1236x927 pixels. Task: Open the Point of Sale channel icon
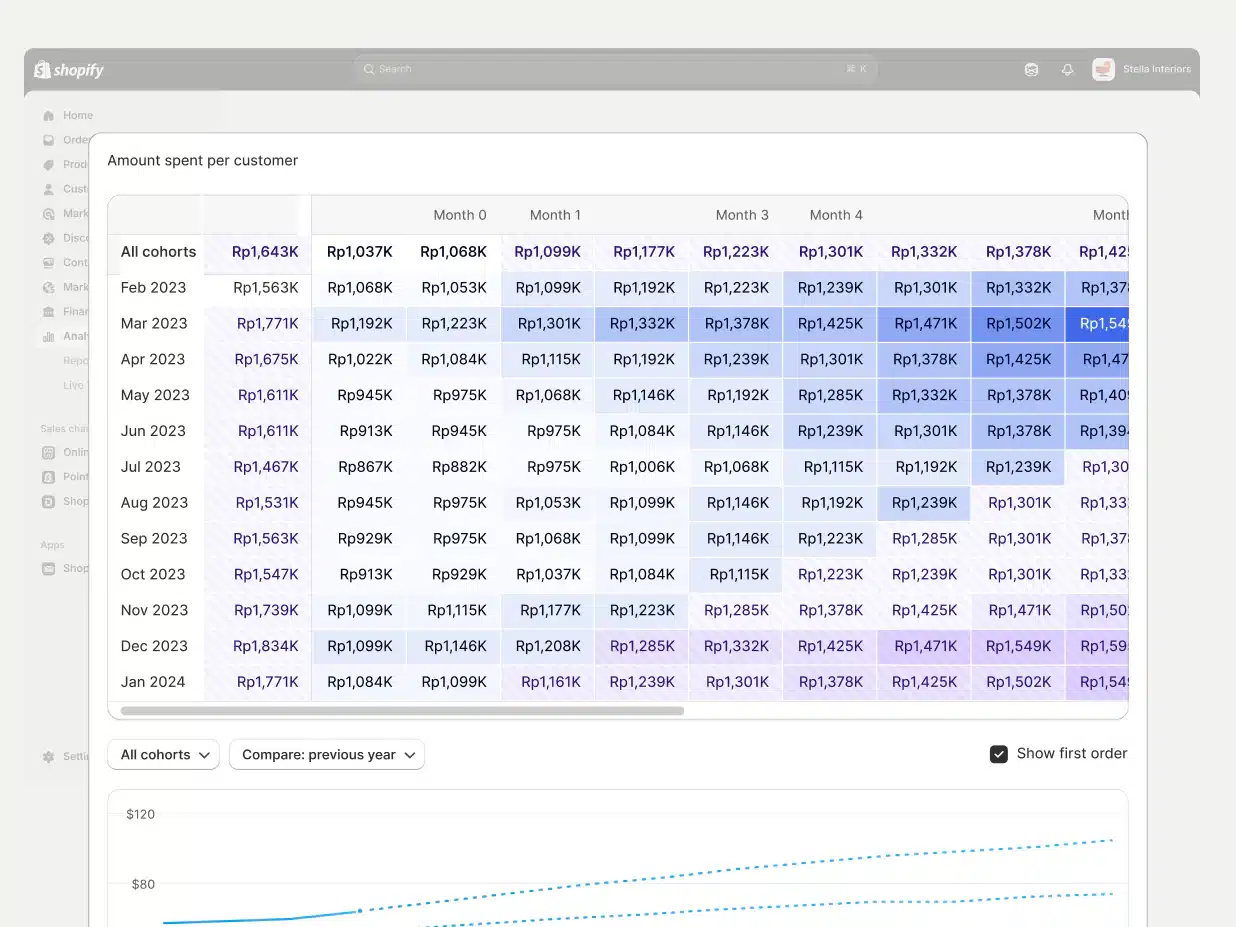point(47,477)
